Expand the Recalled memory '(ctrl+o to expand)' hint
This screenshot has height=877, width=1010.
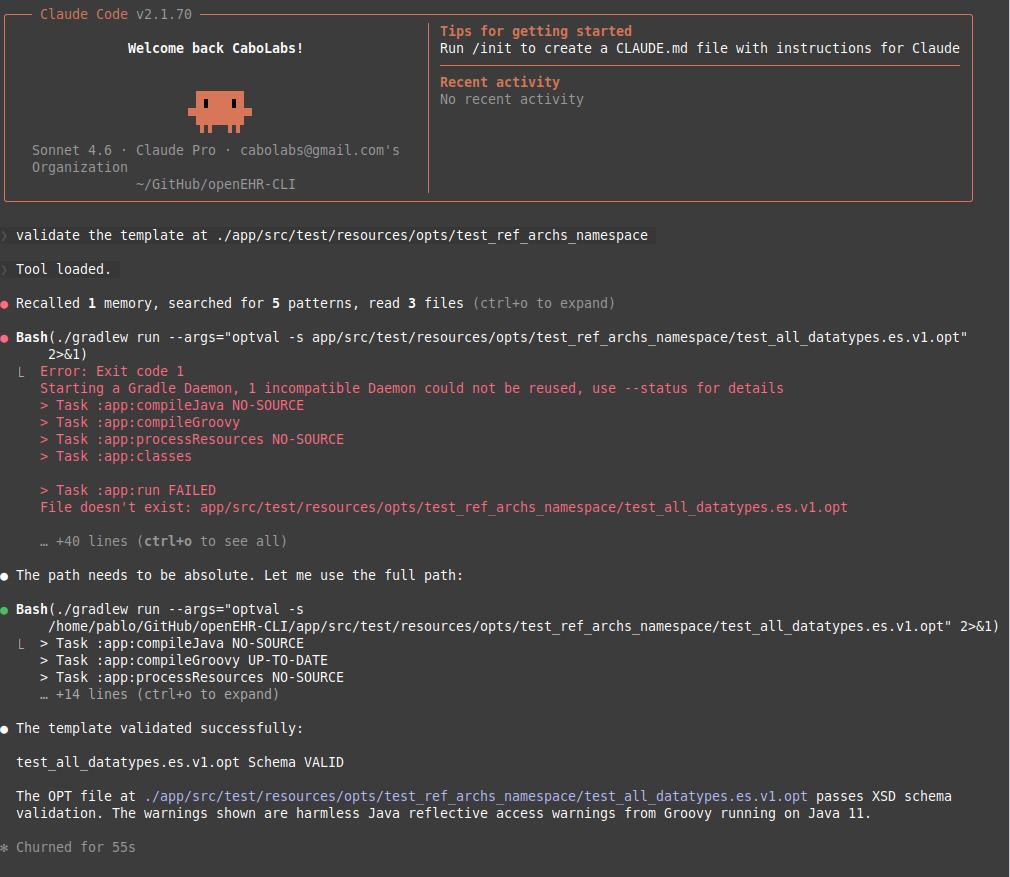(x=543, y=303)
